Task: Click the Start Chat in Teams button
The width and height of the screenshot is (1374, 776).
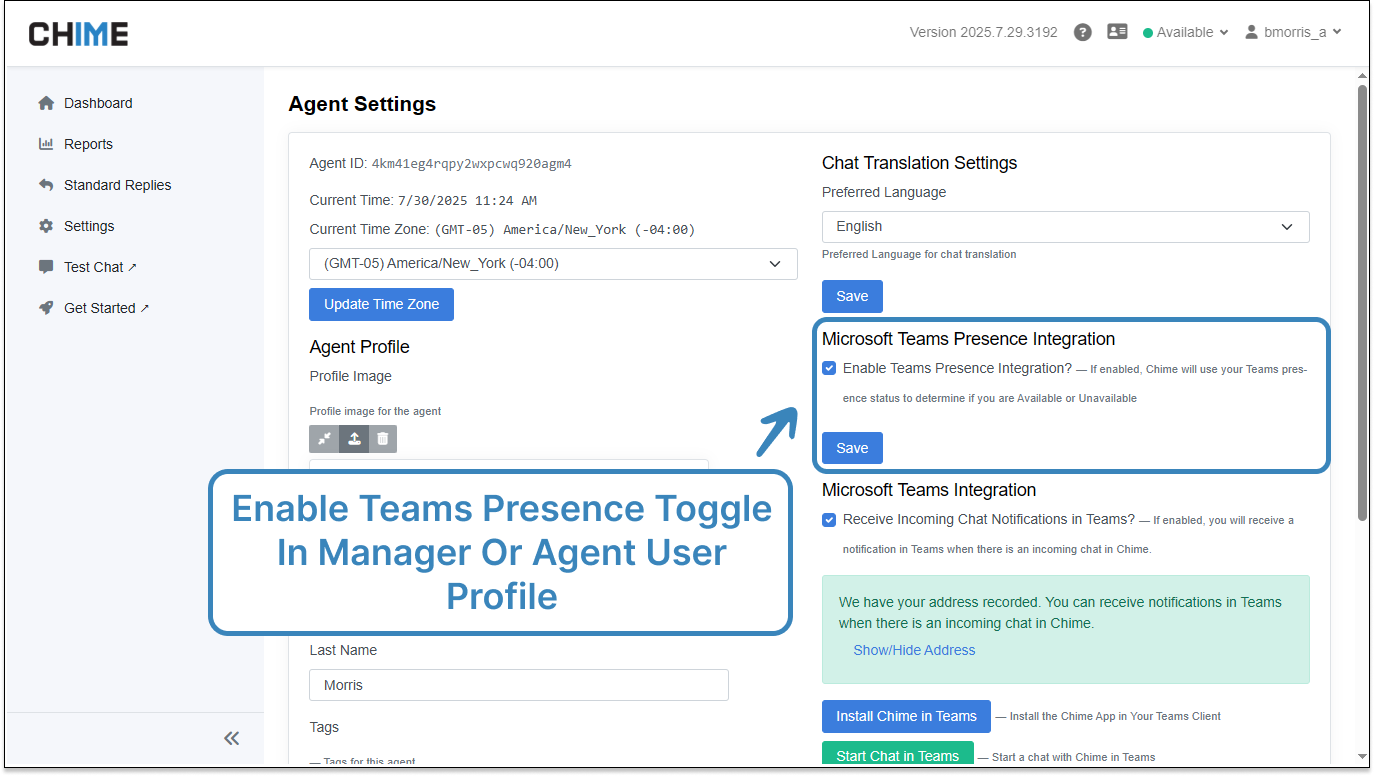Action: point(897,755)
